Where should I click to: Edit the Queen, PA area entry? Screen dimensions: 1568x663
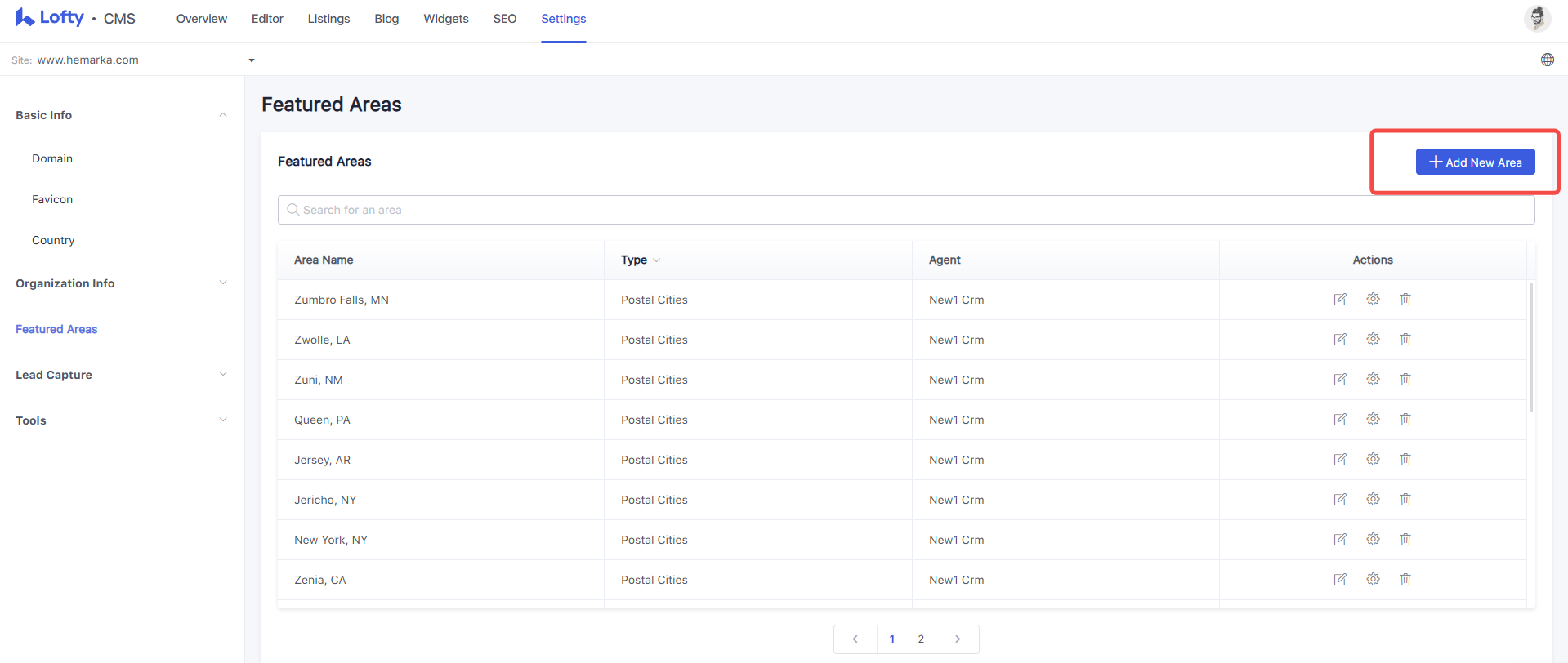click(1340, 419)
